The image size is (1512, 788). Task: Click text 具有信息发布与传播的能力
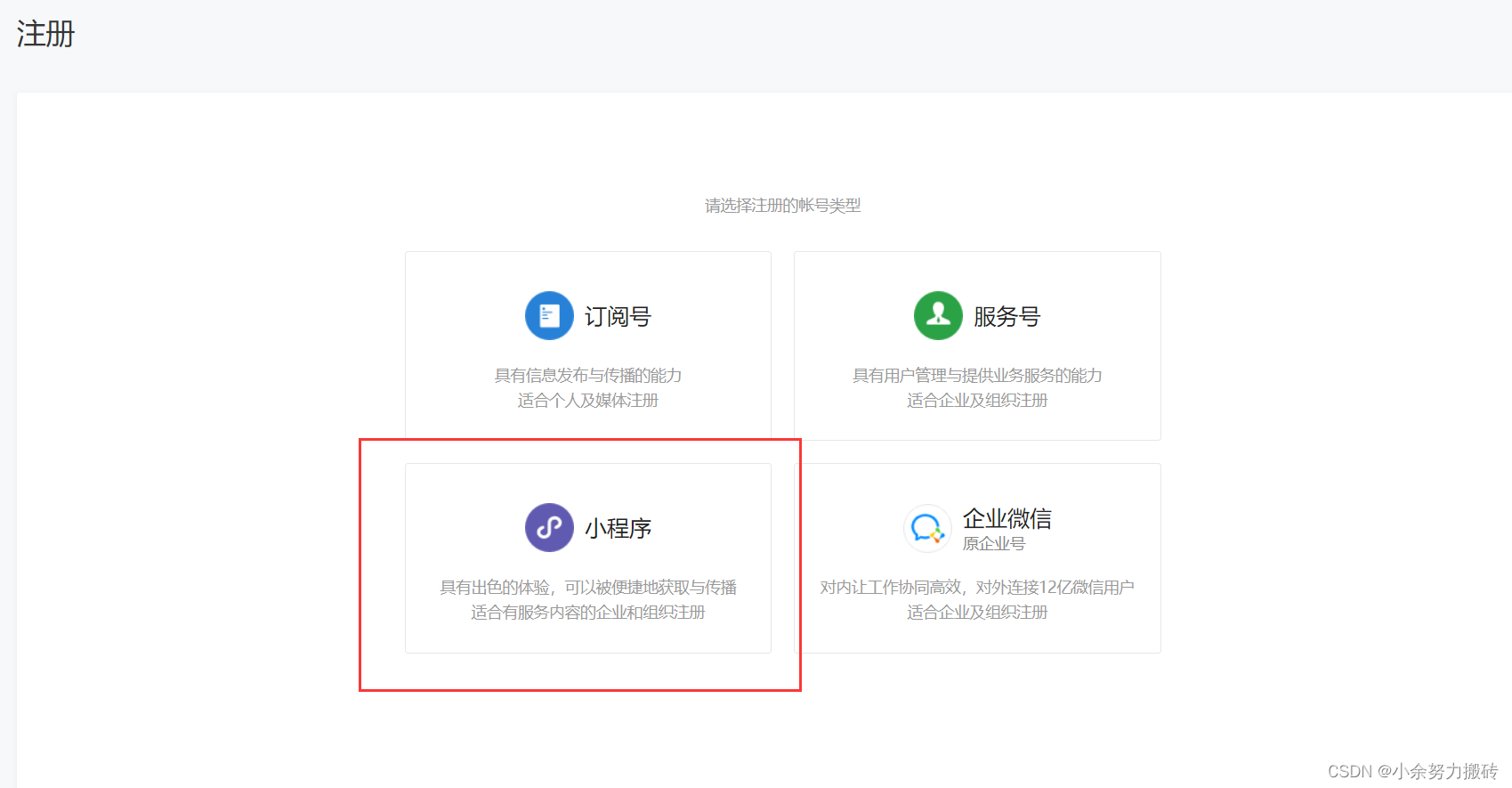[587, 375]
